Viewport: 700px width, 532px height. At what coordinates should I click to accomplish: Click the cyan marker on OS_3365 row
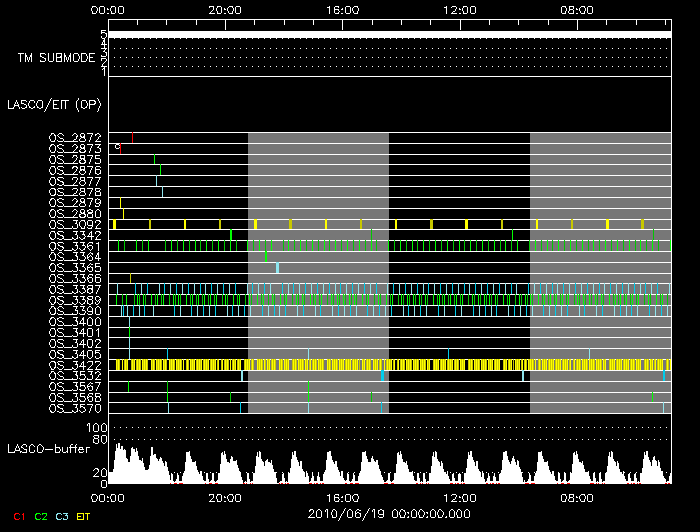[x=277, y=268]
